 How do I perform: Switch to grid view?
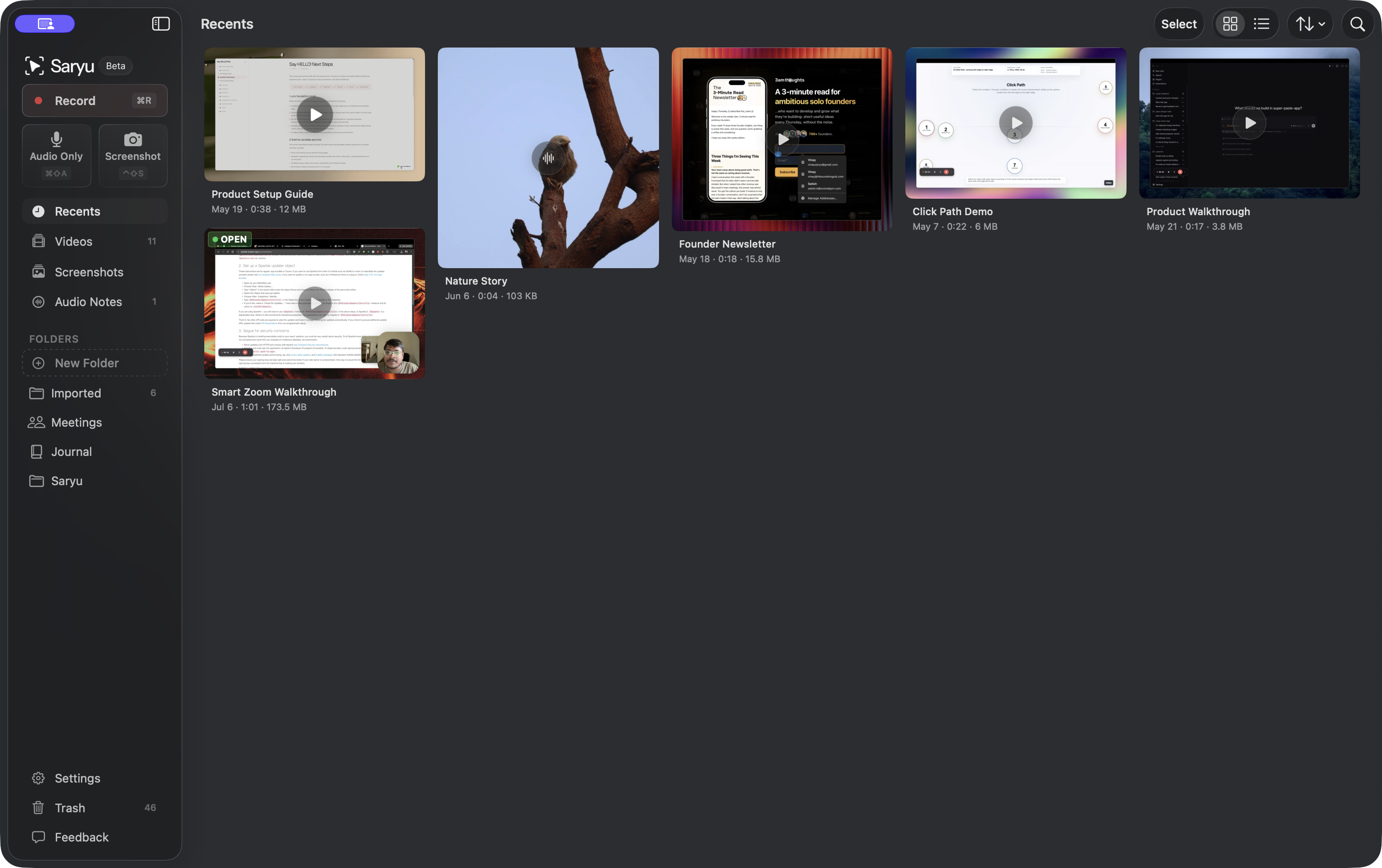click(x=1230, y=23)
